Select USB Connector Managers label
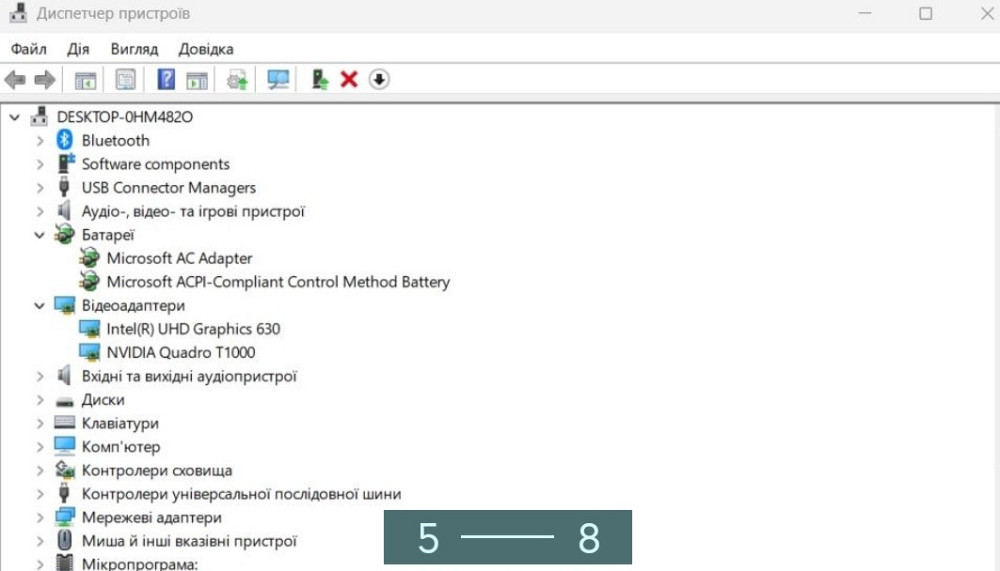The image size is (1000, 571). click(x=168, y=188)
